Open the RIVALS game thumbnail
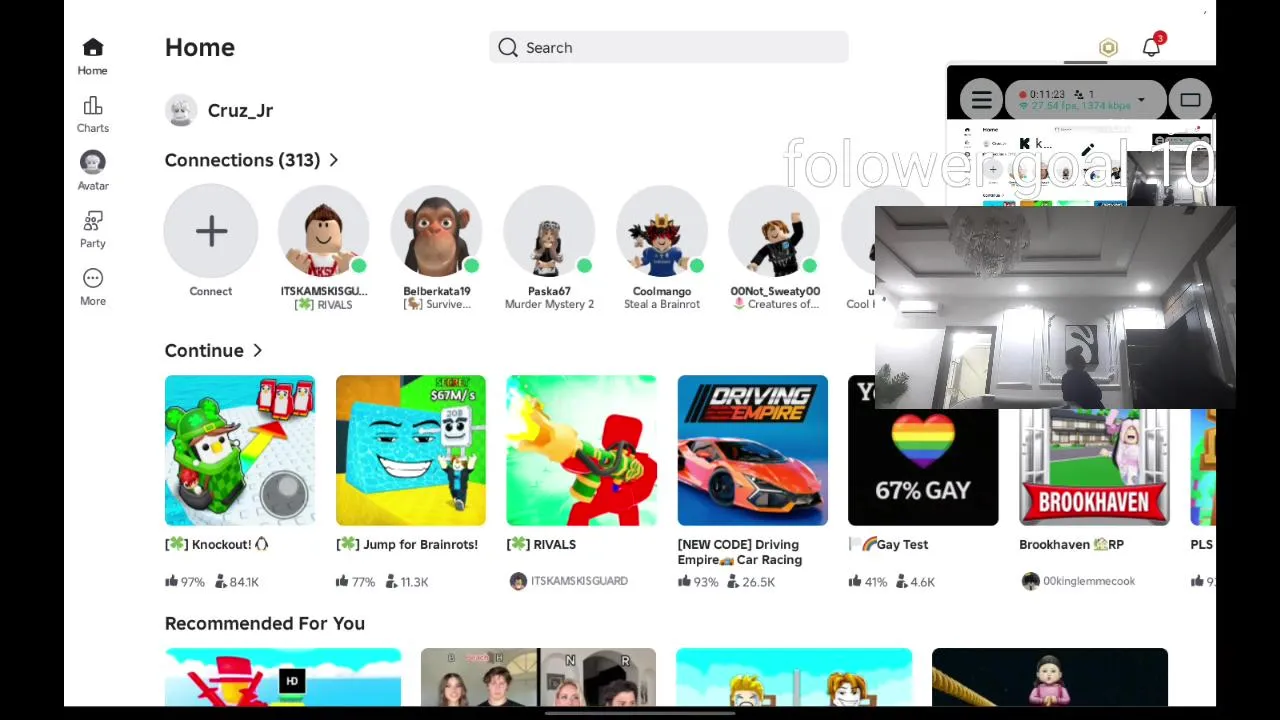This screenshot has height=720, width=1280. pos(581,450)
